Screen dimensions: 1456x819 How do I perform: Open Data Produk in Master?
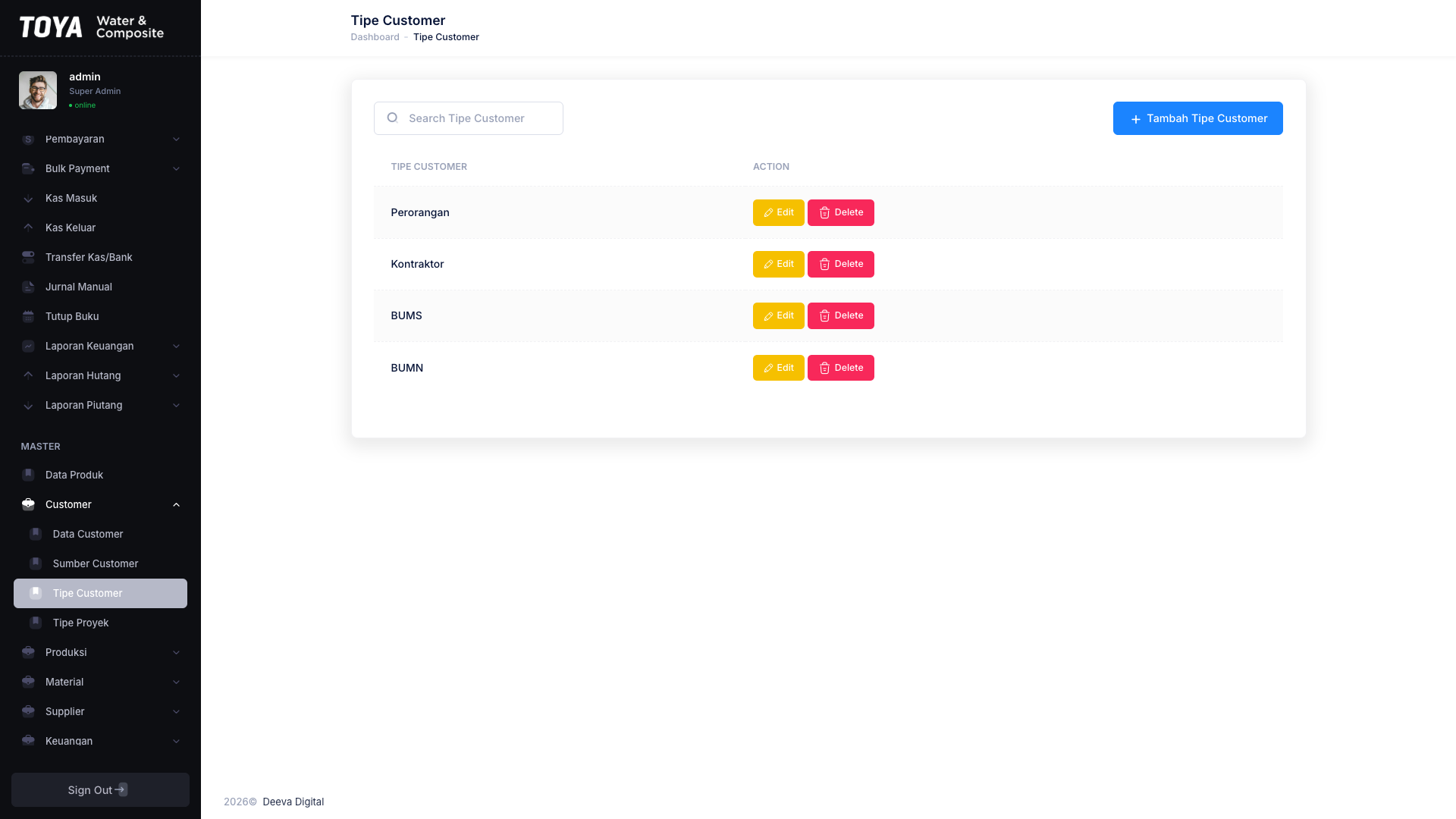pos(100,475)
